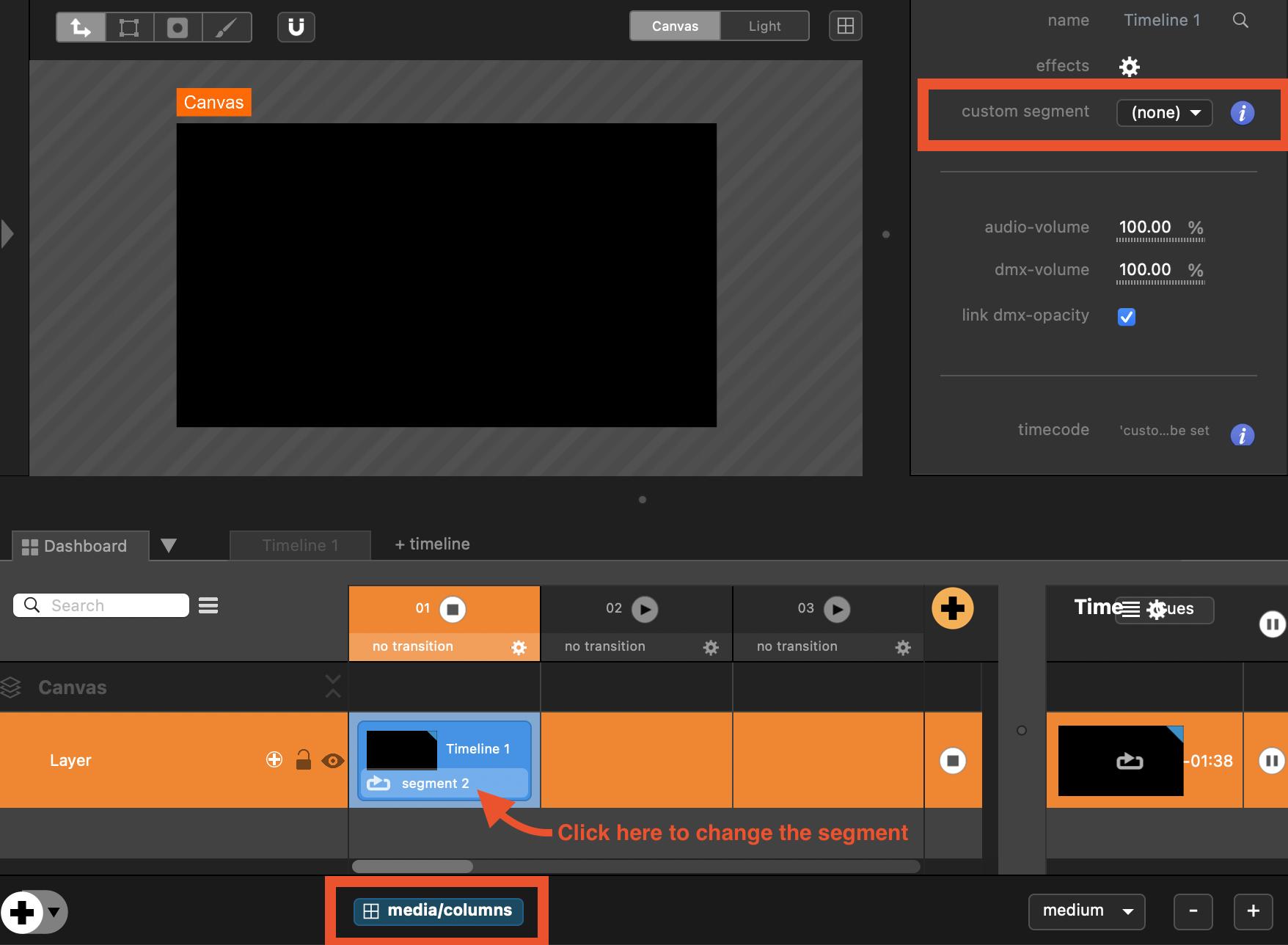This screenshot has height=945, width=1288.
Task: Toggle Layer visibility eye icon
Action: (x=332, y=761)
